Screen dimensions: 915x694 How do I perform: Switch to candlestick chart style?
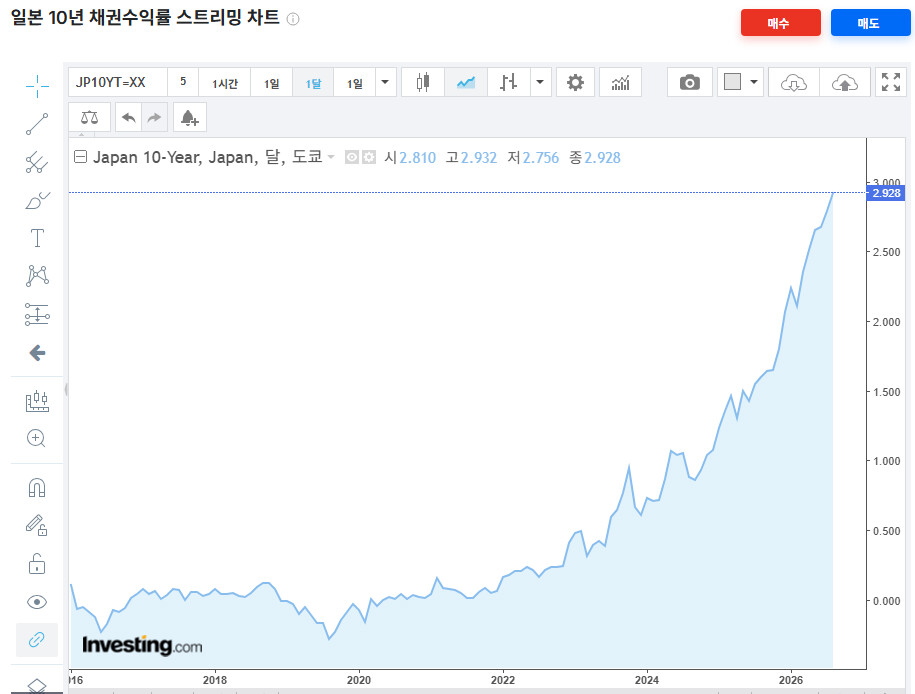click(423, 82)
